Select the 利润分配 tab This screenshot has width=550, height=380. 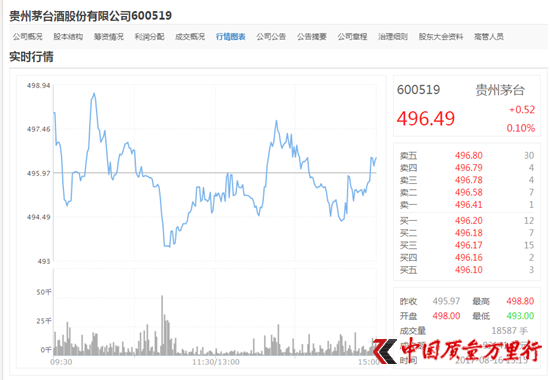click(149, 36)
